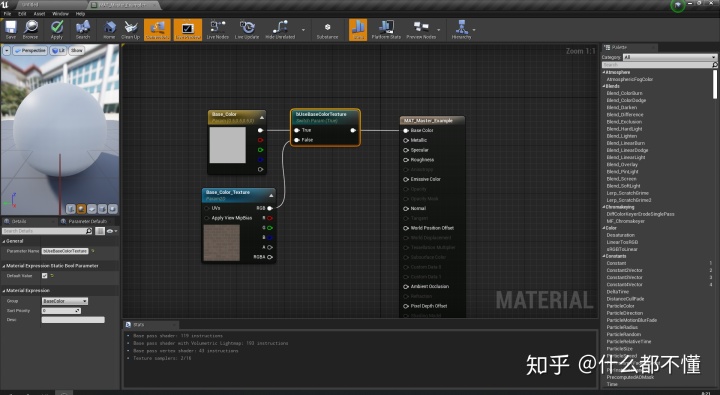
Task: Set preview mesh to sphere shape
Action: click(x=81, y=209)
